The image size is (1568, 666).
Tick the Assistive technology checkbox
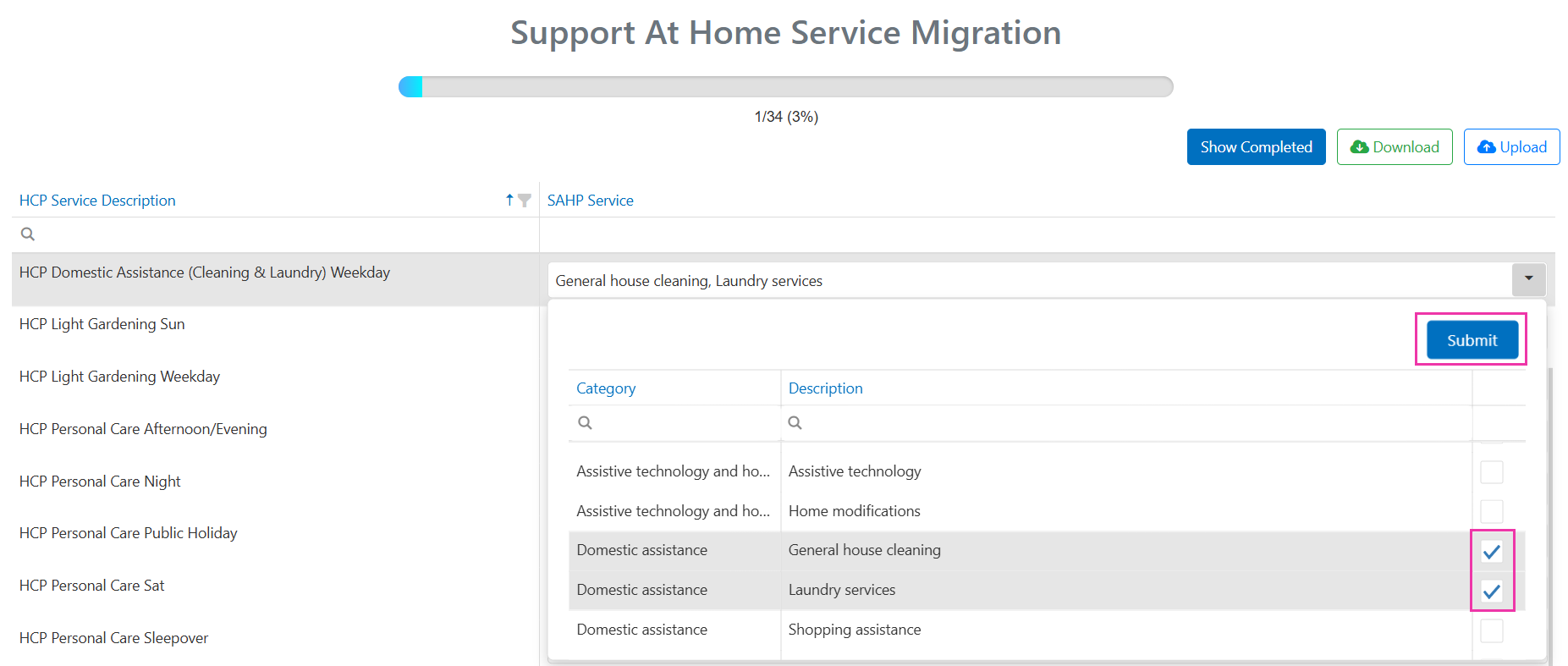point(1491,471)
